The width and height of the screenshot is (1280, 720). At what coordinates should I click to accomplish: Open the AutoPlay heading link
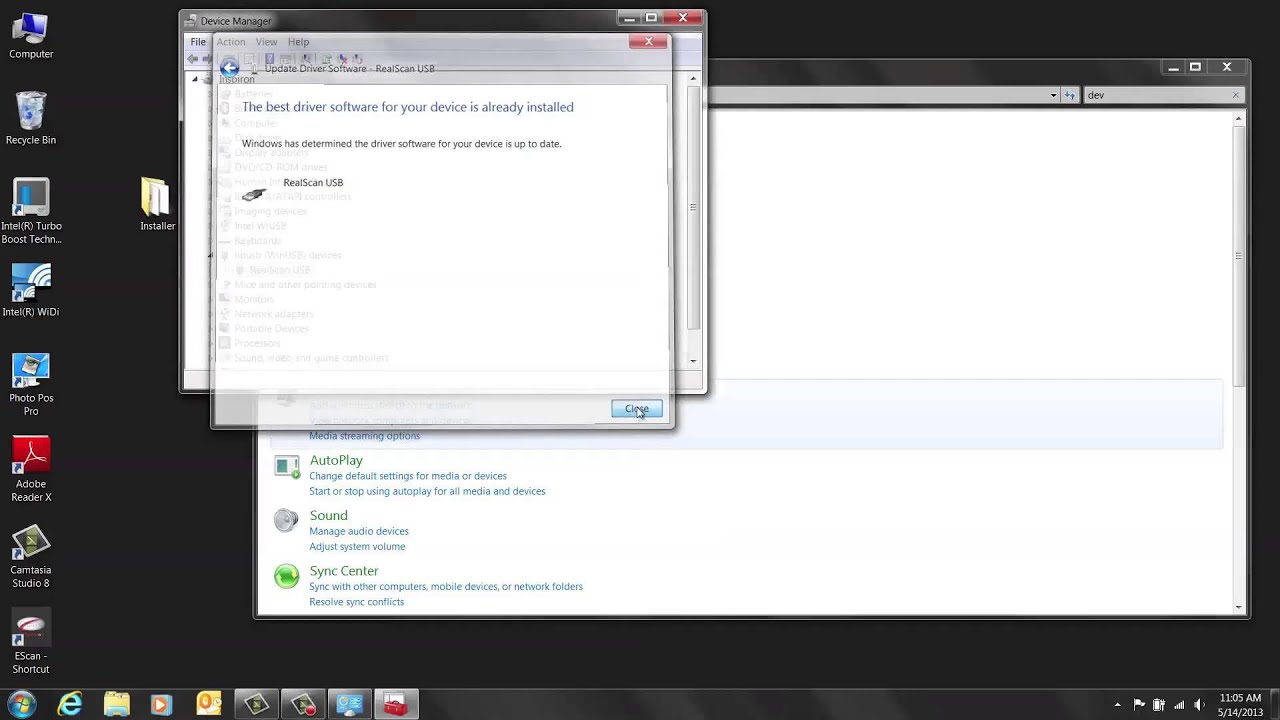[x=336, y=460]
